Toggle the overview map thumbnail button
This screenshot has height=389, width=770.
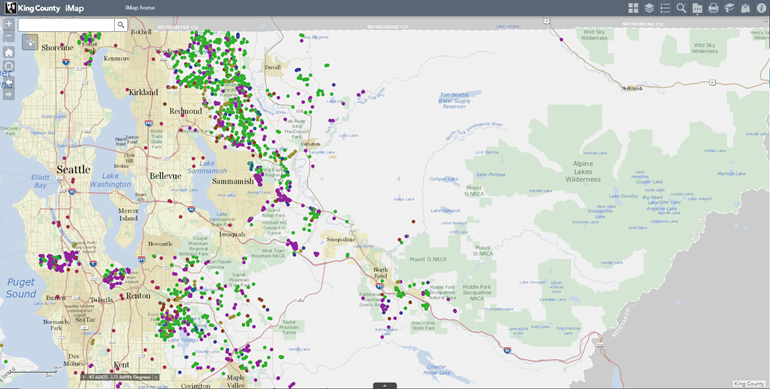[30, 42]
